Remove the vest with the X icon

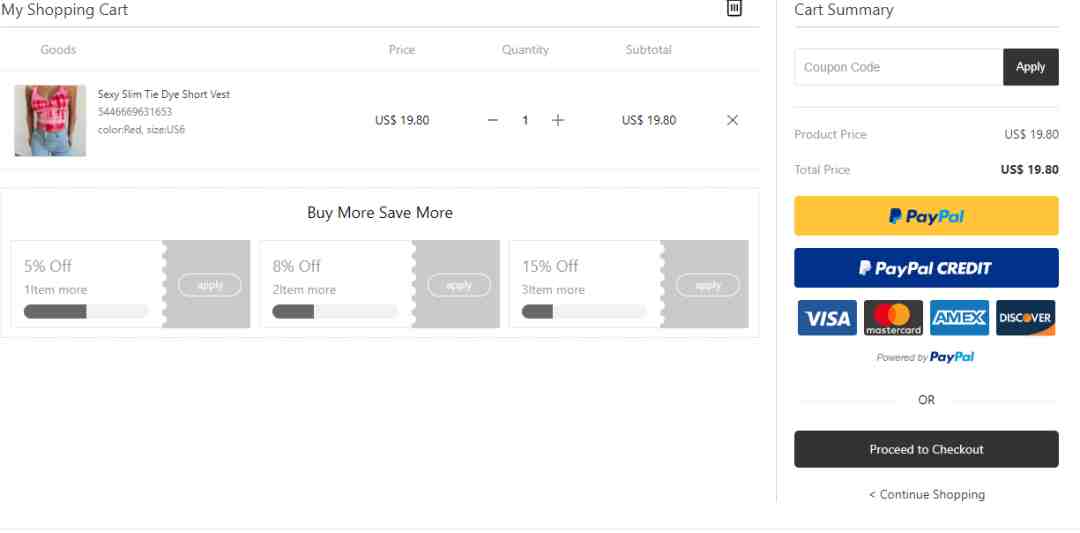click(732, 120)
